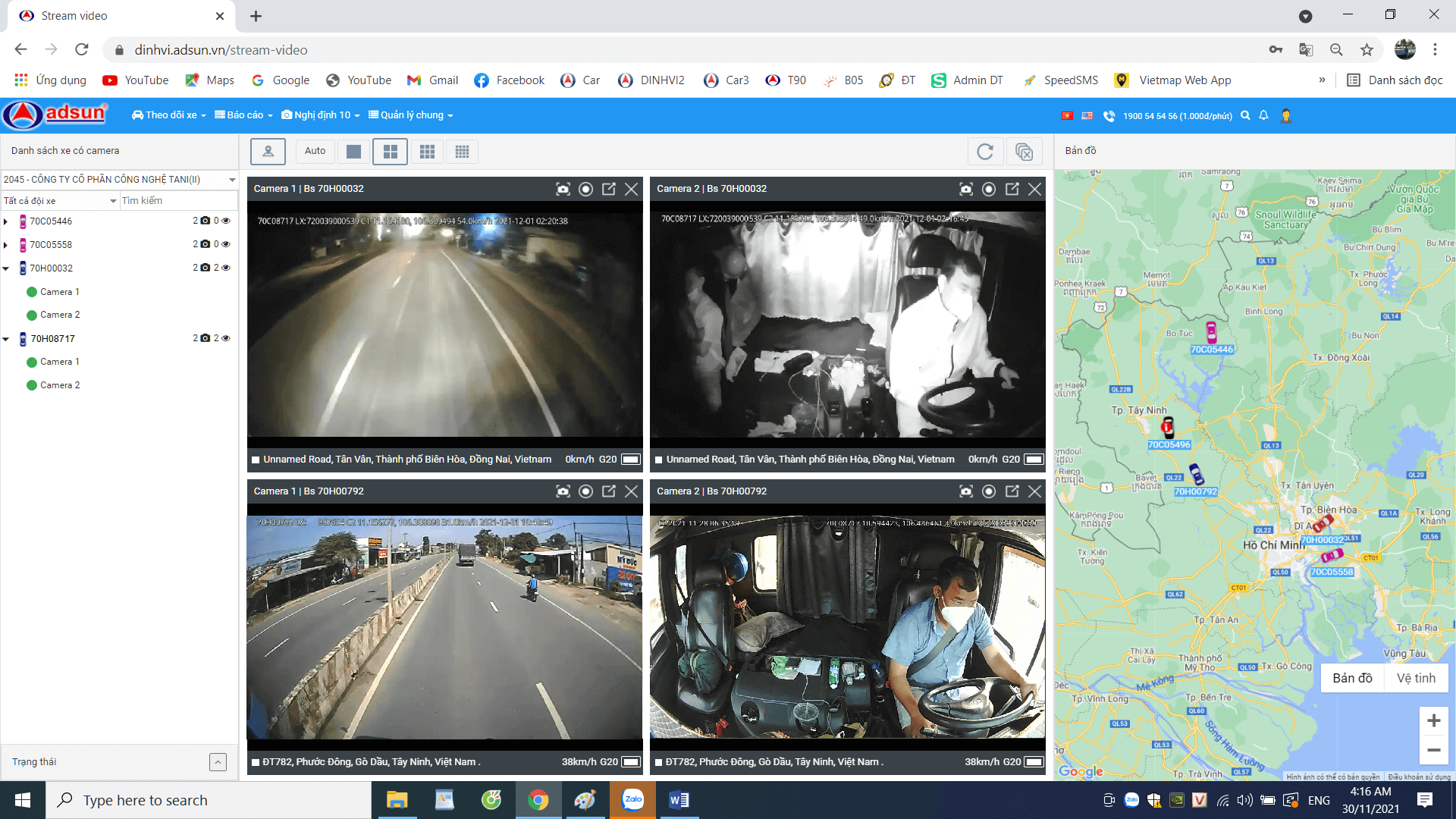The height and width of the screenshot is (819, 1456).
Task: Click the refresh streams icon
Action: (x=985, y=152)
